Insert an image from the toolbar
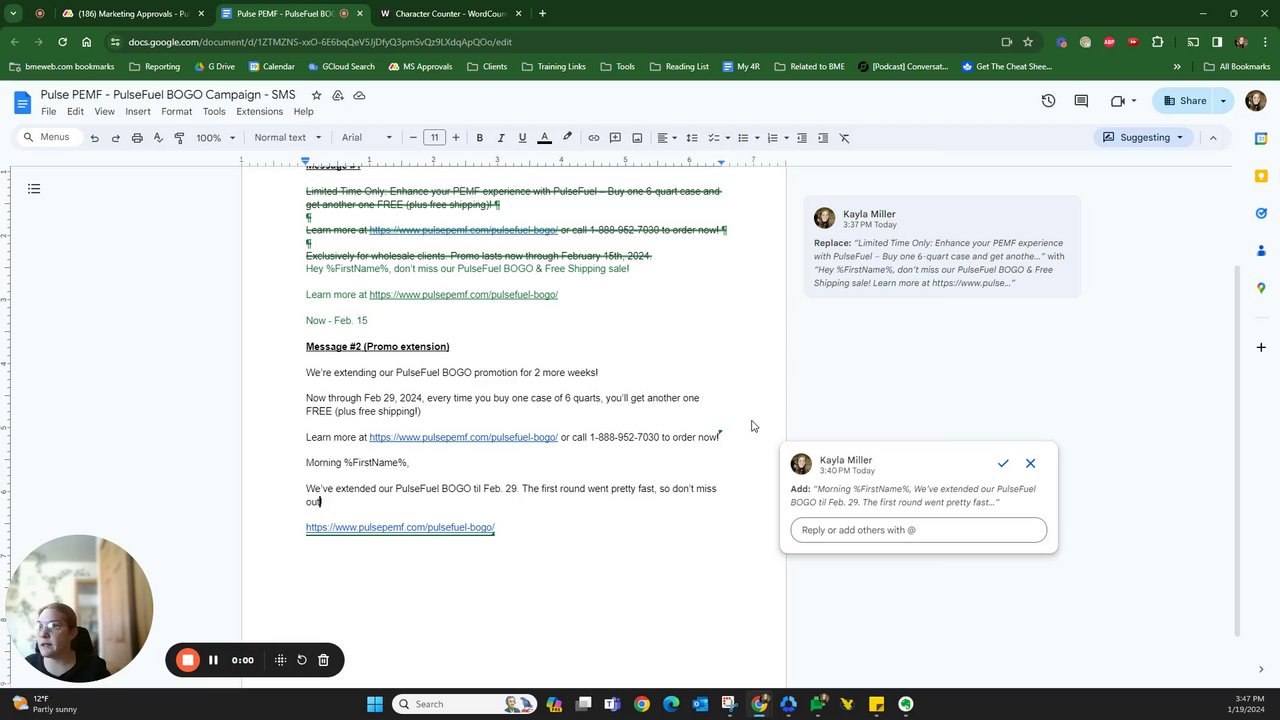This screenshot has width=1280, height=720. [637, 138]
